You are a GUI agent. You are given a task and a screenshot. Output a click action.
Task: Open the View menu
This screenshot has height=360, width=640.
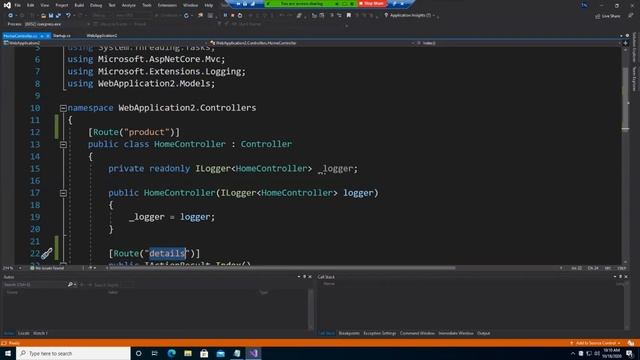(x=44, y=5)
